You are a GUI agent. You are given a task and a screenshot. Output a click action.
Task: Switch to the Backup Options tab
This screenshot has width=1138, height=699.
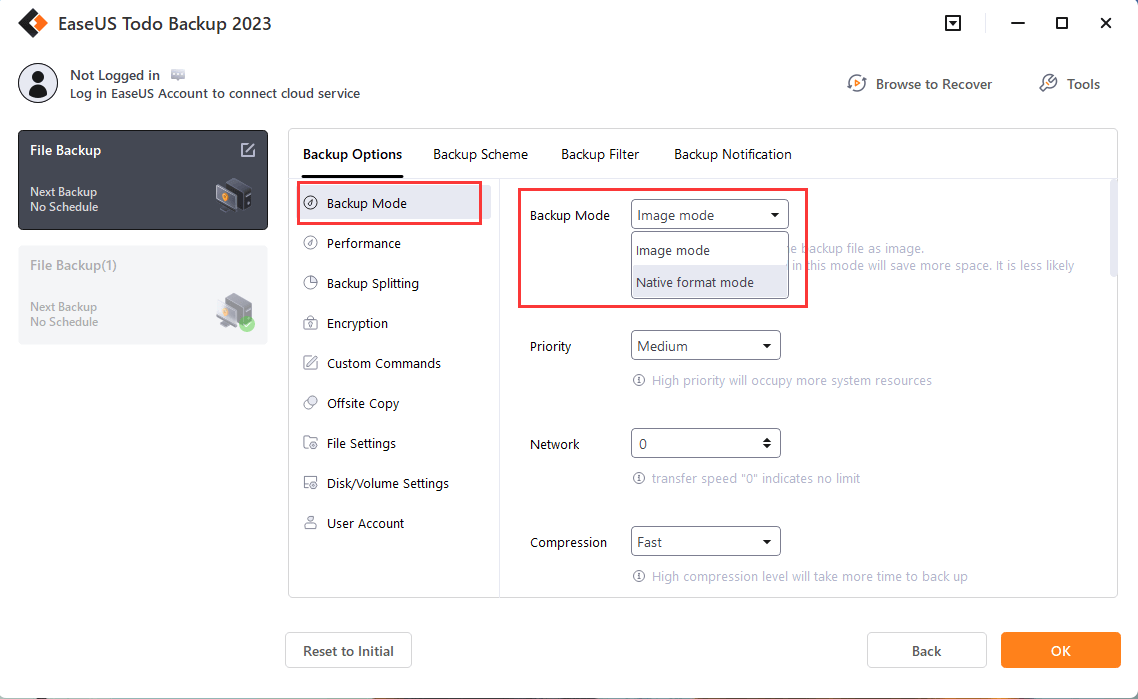tap(352, 154)
